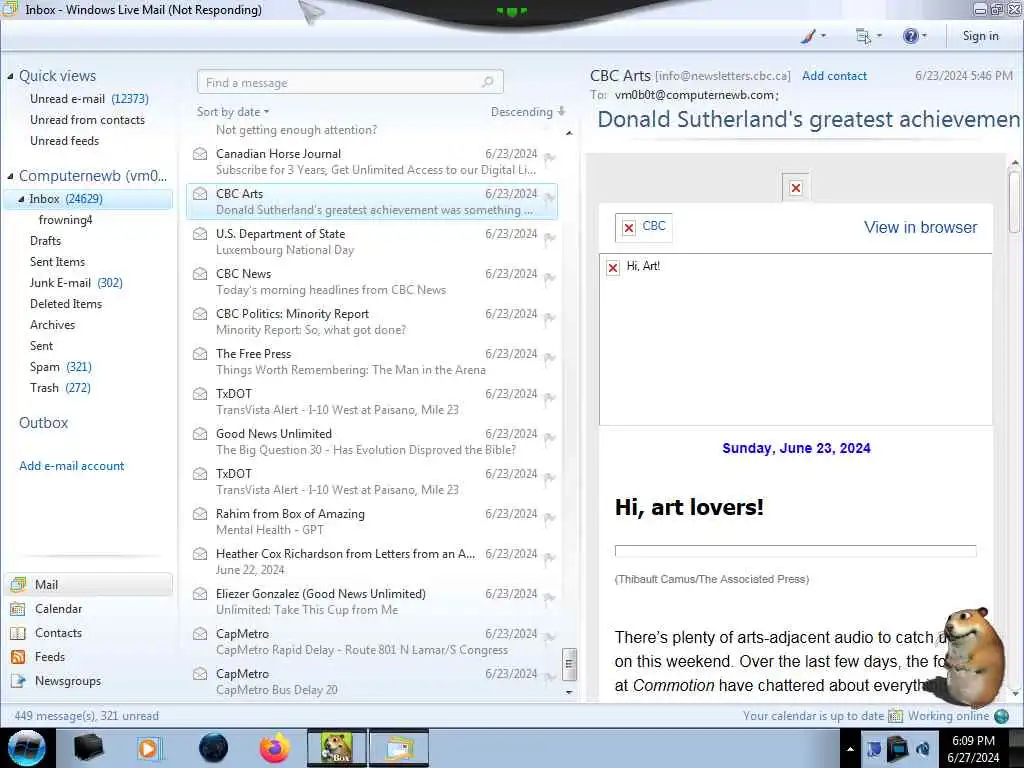Flag the CBC Politics: Minority Report message
1024x768 pixels.
[x=549, y=317]
